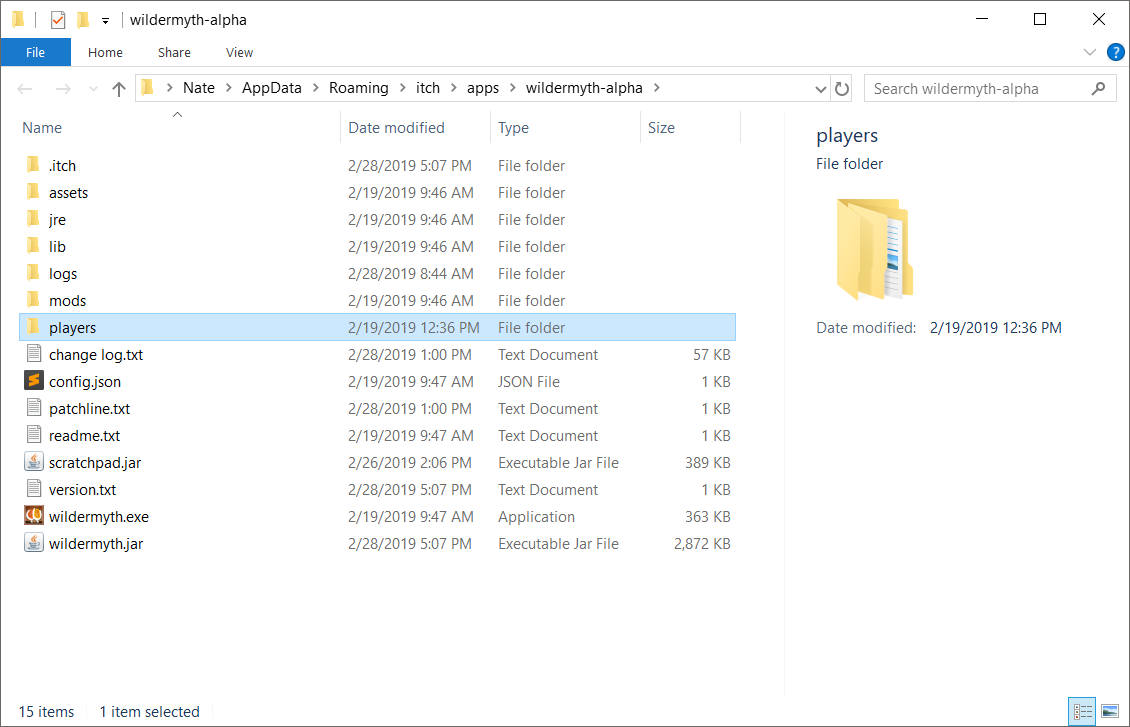Switch to the View ribbon tab
The width and height of the screenshot is (1130, 727).
[239, 52]
